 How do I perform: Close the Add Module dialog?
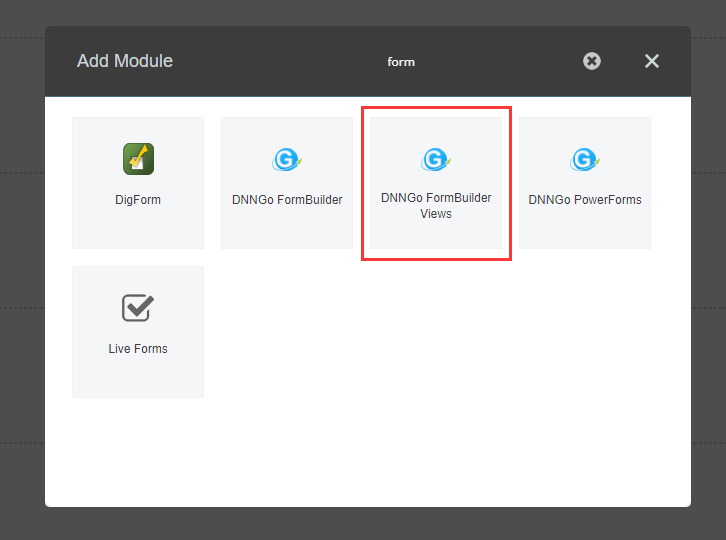tap(652, 61)
